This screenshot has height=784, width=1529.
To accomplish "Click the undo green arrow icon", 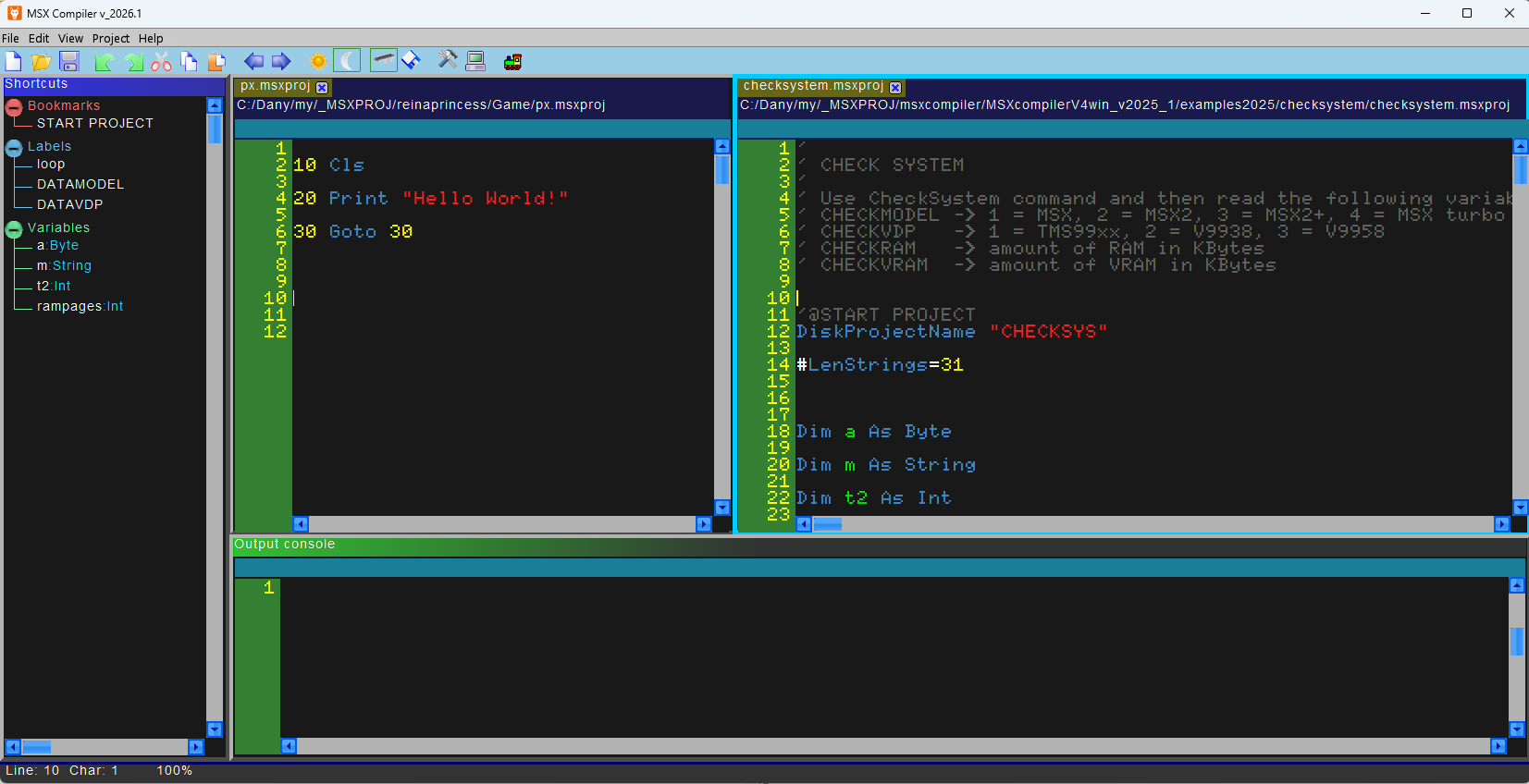I will pyautogui.click(x=105, y=61).
